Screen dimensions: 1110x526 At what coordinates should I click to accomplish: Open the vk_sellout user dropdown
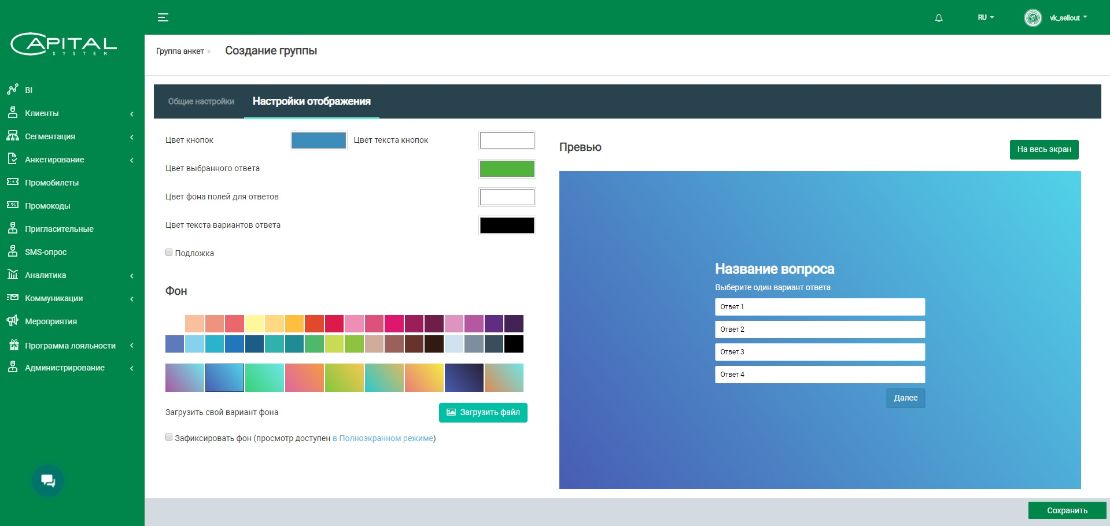[1068, 18]
